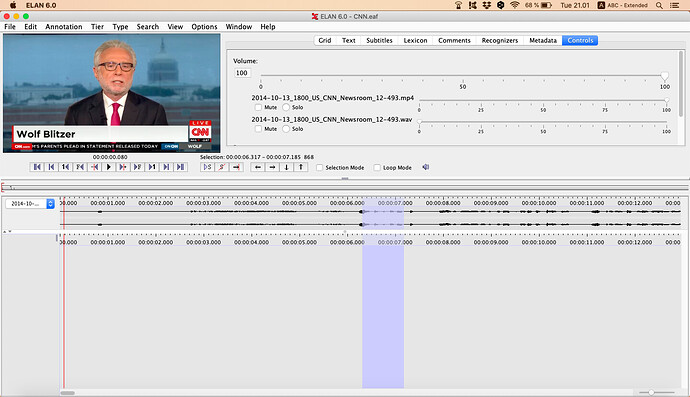The image size is (690, 397).
Task: Switch to the Recognizers tab
Action: point(499,40)
